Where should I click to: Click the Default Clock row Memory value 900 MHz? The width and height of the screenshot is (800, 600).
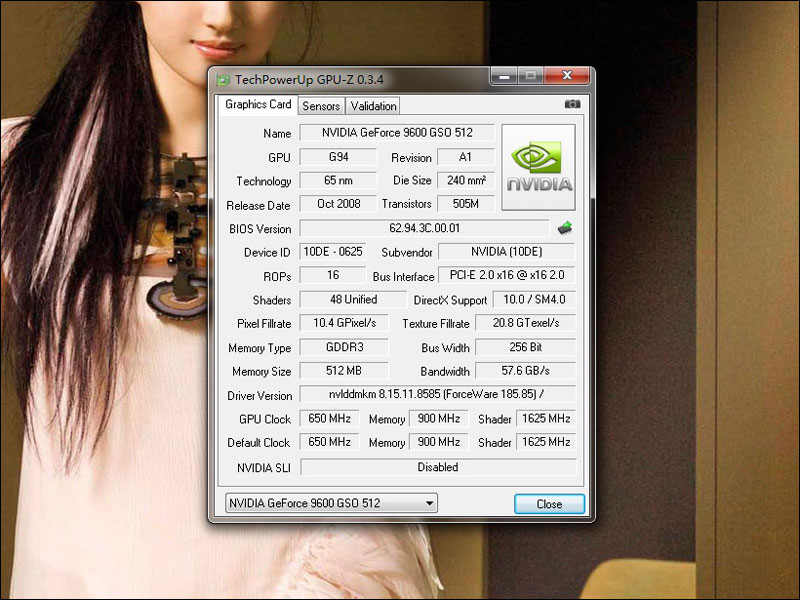(x=439, y=442)
